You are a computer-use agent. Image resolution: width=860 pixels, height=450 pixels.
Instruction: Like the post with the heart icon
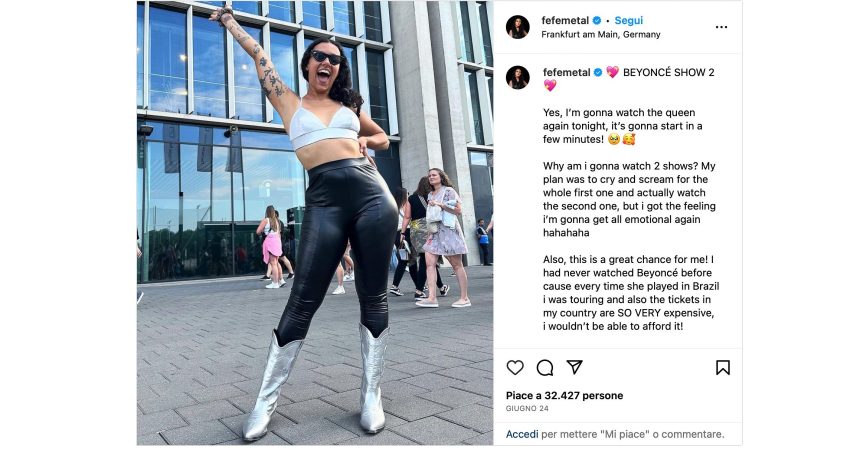514,367
